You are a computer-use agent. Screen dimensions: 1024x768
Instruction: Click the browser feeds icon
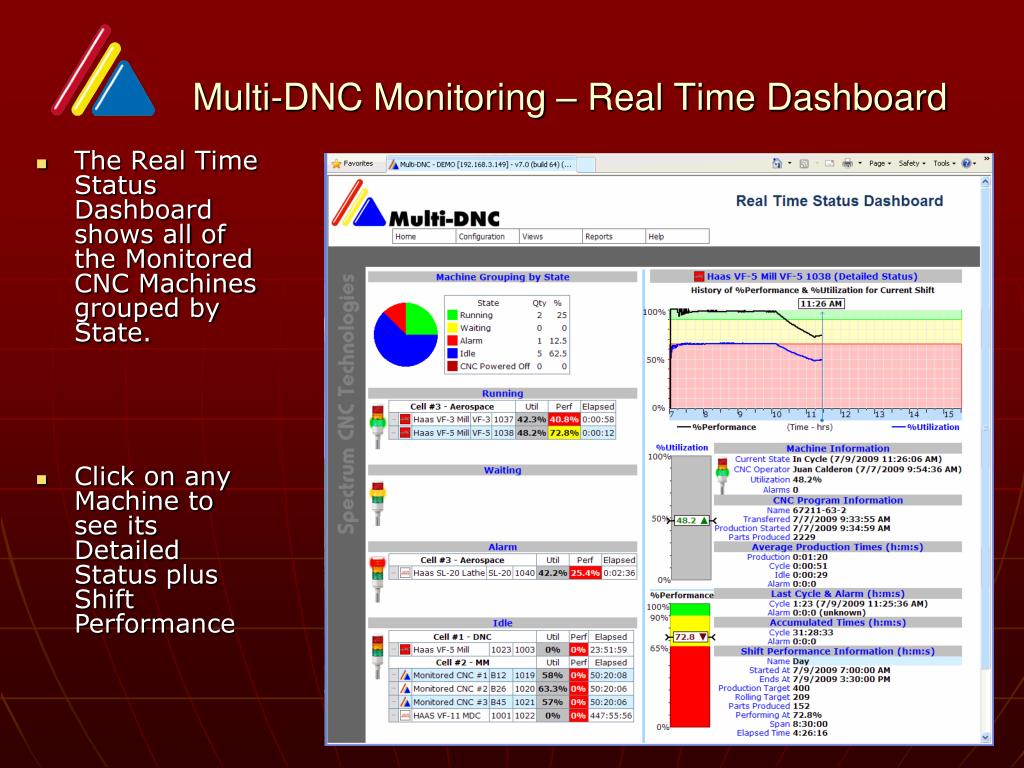[x=804, y=163]
